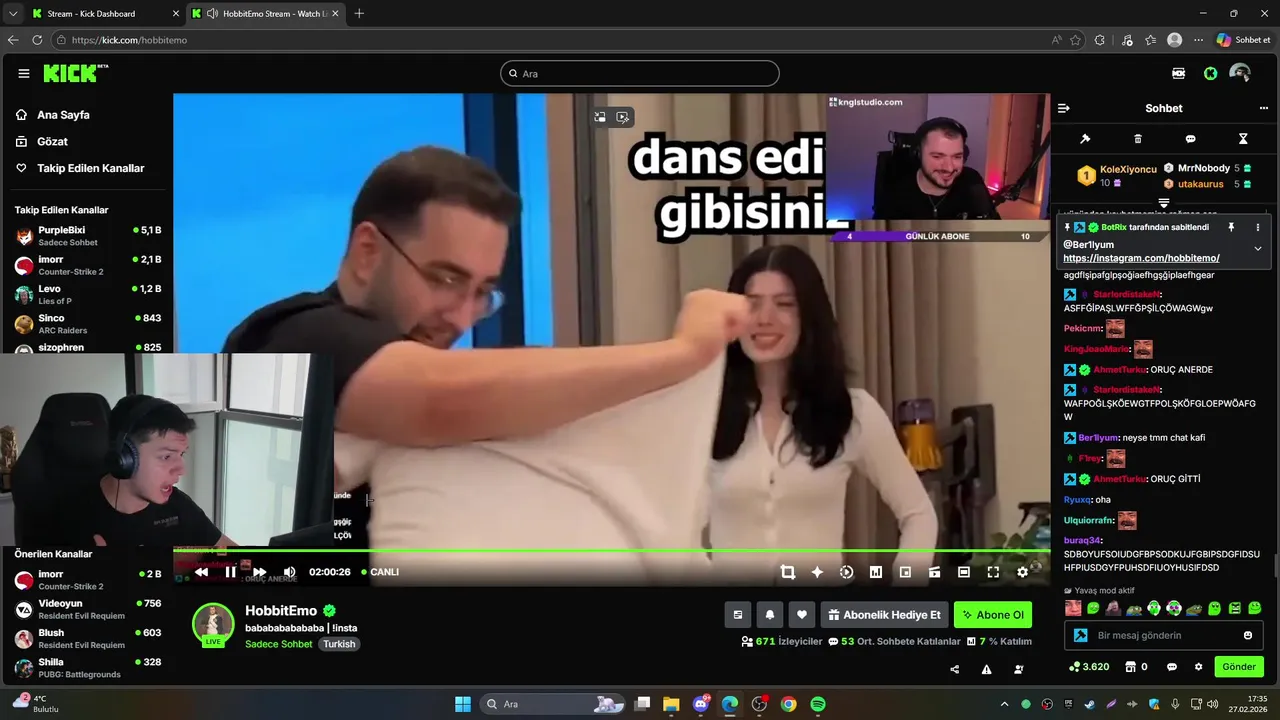1280x720 pixels.
Task: Open the Kick hamburger menu
Action: click(24, 73)
